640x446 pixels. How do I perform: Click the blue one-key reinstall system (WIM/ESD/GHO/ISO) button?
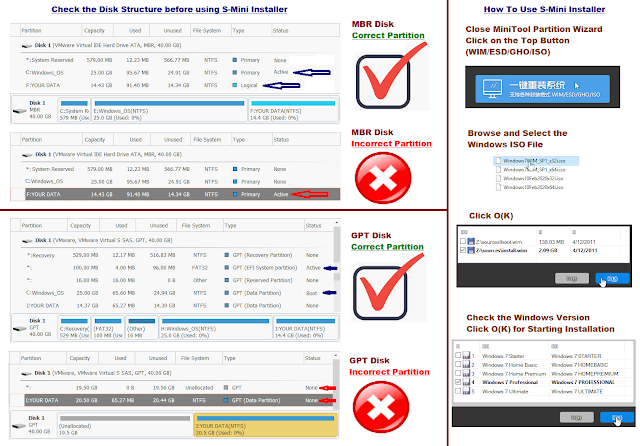542,89
